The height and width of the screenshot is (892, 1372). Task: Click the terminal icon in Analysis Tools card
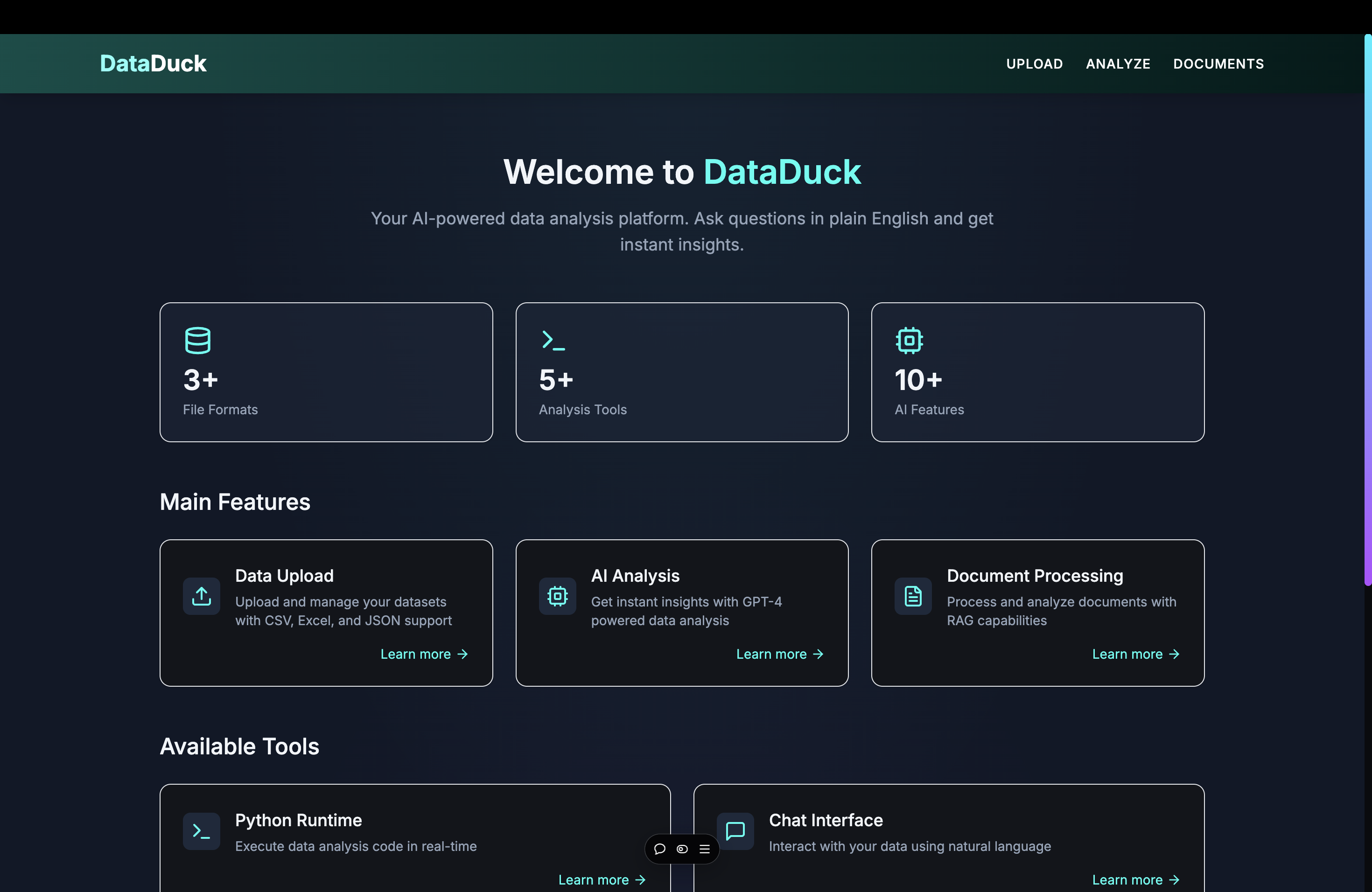553,340
